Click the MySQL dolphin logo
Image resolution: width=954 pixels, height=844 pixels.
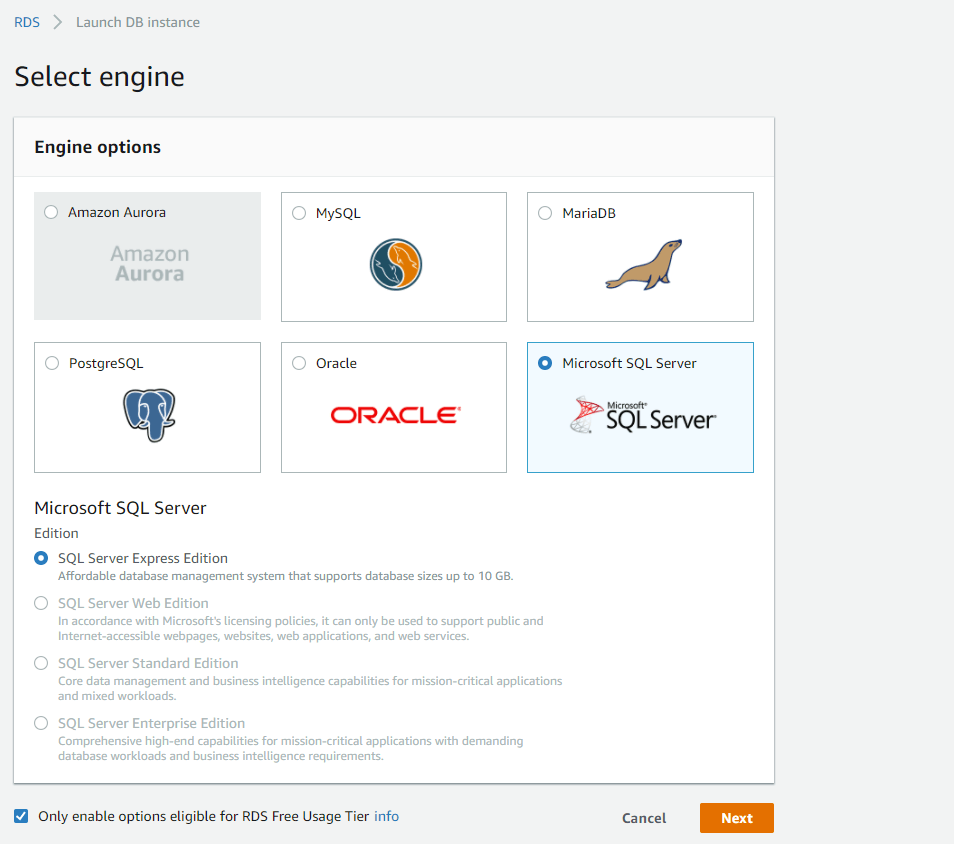[395, 264]
